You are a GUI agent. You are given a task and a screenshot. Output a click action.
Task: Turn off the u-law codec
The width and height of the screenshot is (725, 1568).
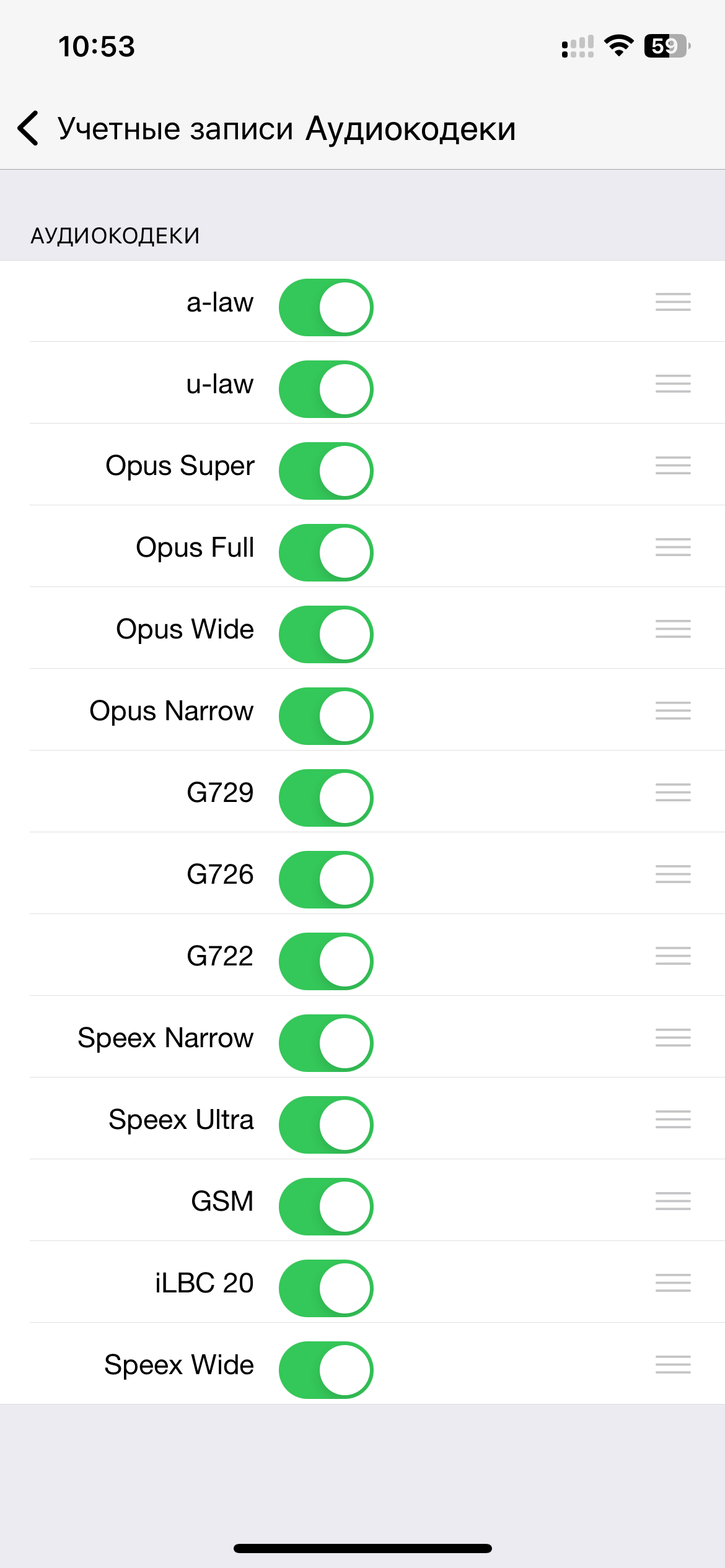coord(326,389)
